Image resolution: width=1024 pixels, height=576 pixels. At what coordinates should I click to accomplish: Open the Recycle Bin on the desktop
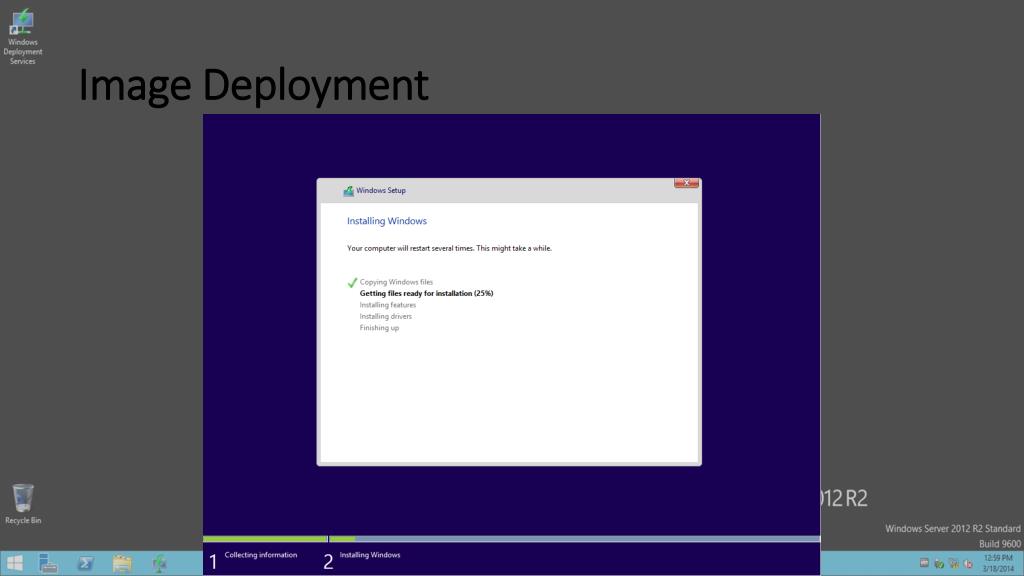pos(23,504)
